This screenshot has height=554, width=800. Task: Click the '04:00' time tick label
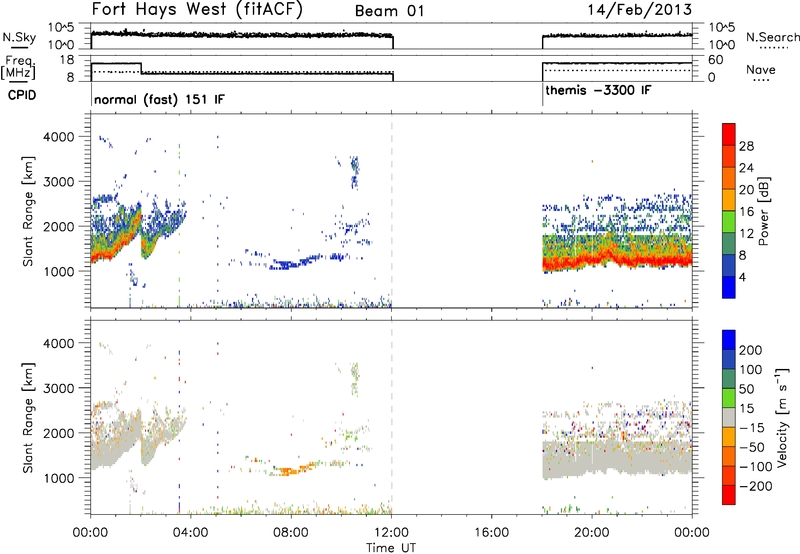coord(191,533)
